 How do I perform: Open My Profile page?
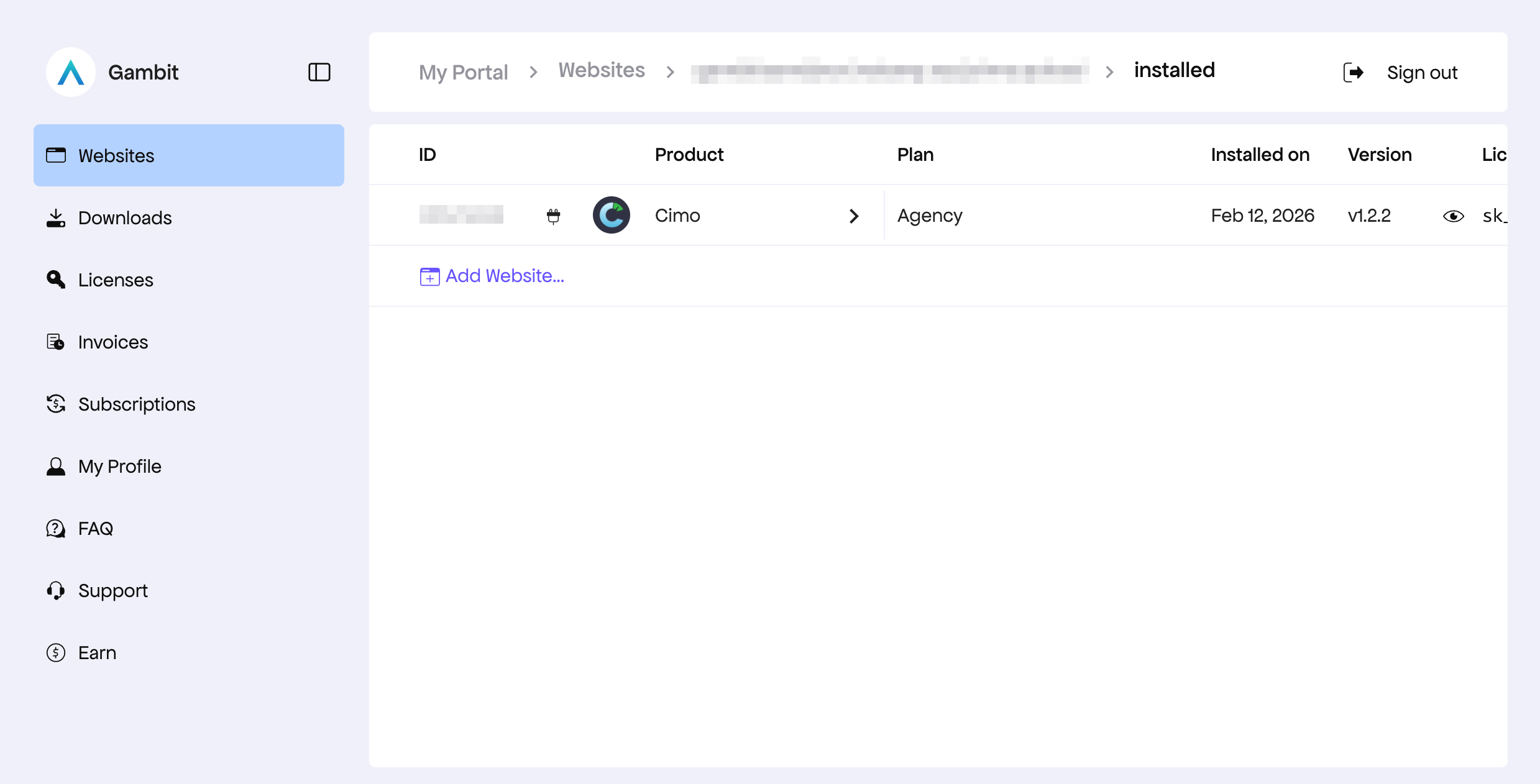point(119,467)
